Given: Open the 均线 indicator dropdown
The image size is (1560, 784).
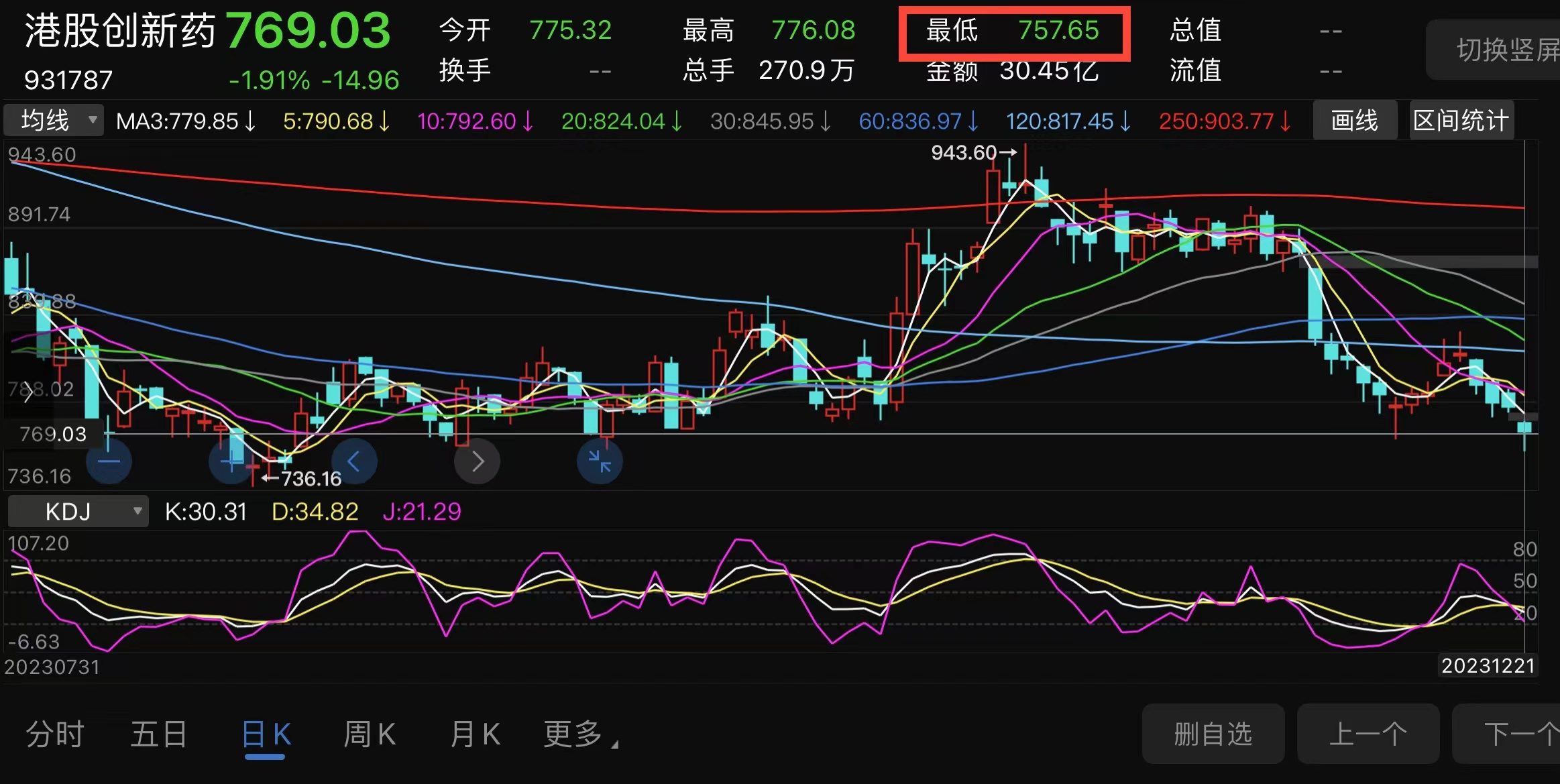Looking at the screenshot, I should pos(54,121).
